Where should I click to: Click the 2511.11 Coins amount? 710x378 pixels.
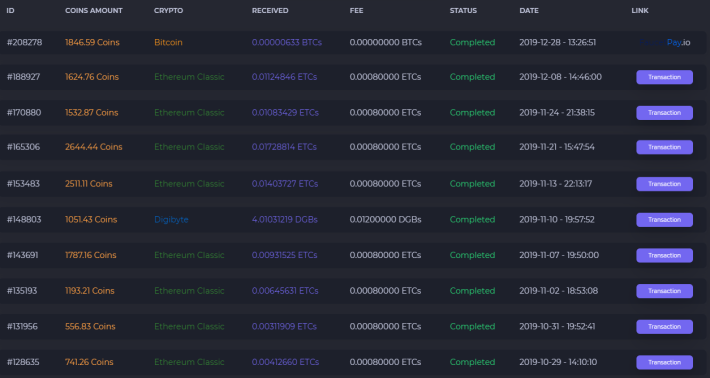coord(89,184)
